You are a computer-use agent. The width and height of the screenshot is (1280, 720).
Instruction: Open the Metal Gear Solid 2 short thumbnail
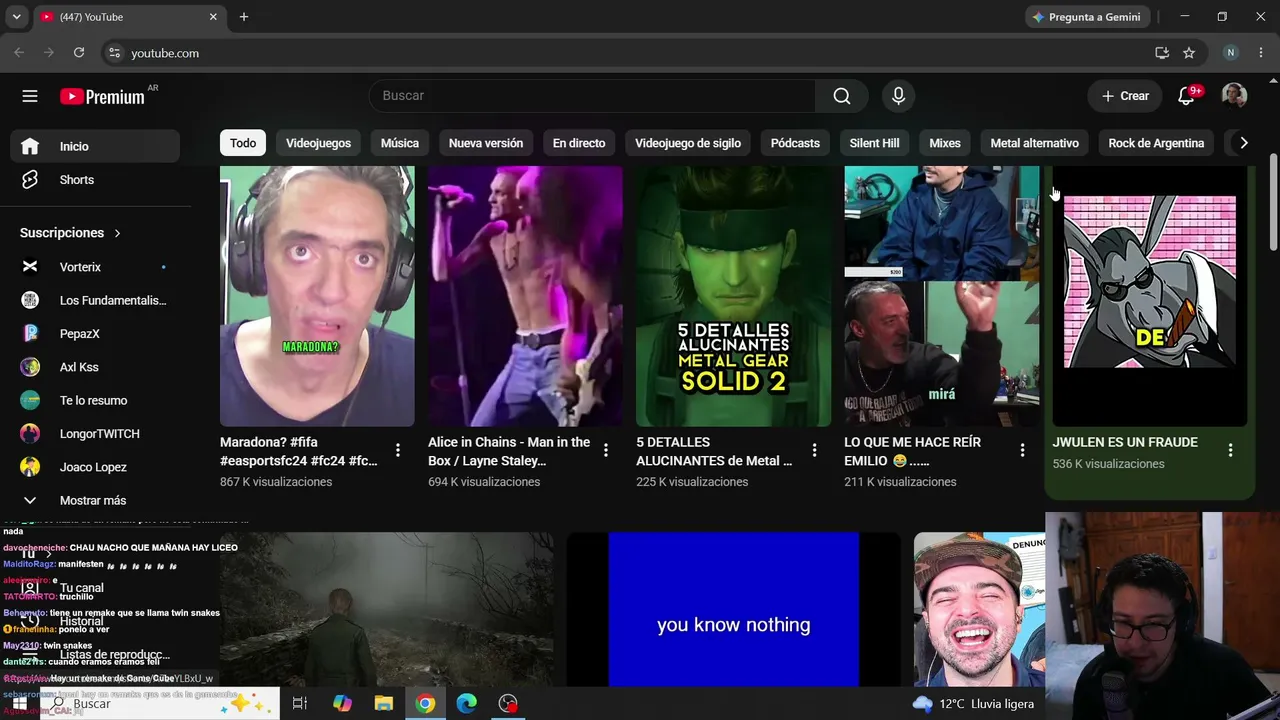click(x=733, y=297)
